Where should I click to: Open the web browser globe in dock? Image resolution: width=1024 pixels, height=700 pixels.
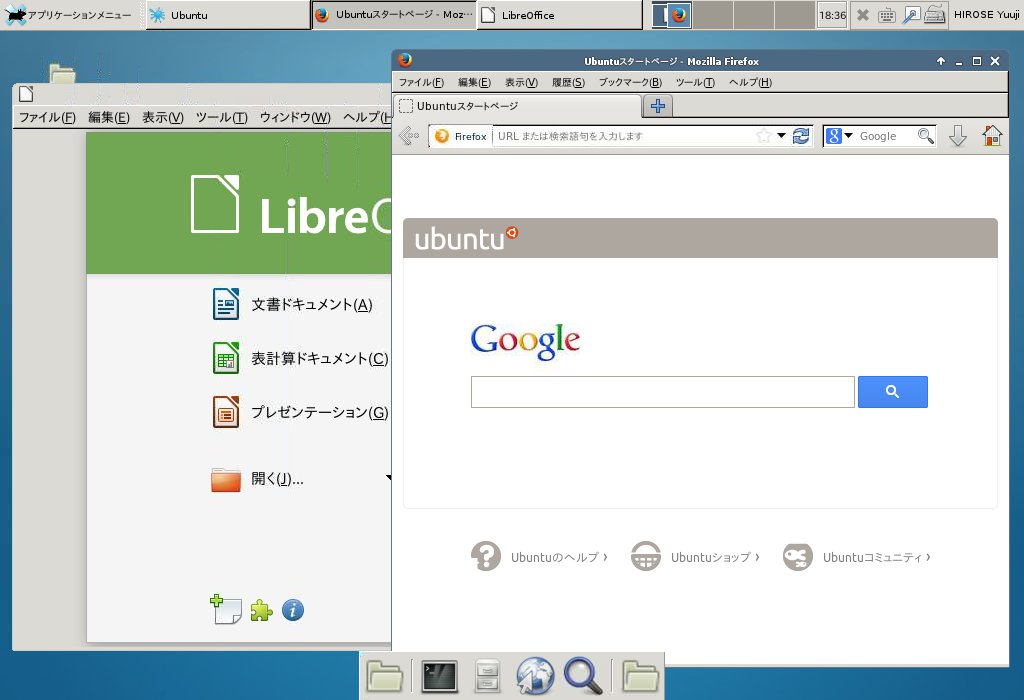[x=535, y=677]
